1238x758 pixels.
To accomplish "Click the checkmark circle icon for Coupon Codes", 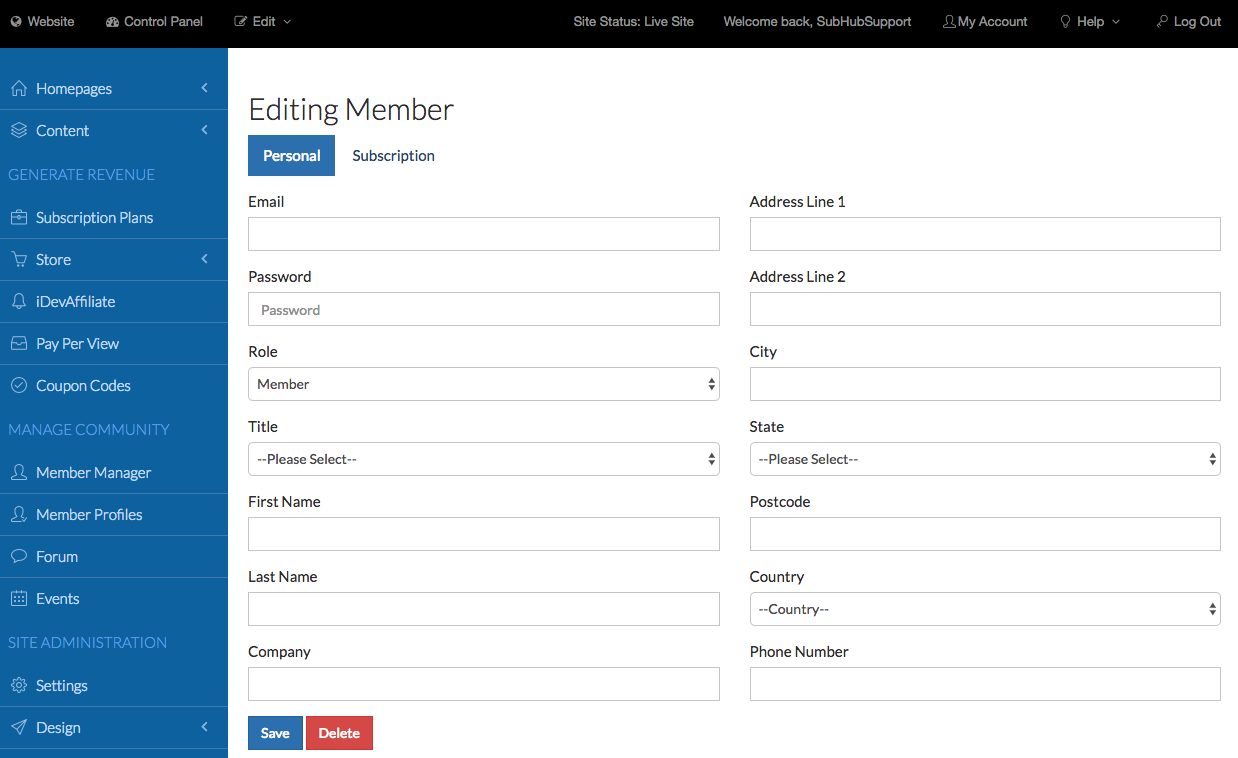I will click(x=18, y=386).
